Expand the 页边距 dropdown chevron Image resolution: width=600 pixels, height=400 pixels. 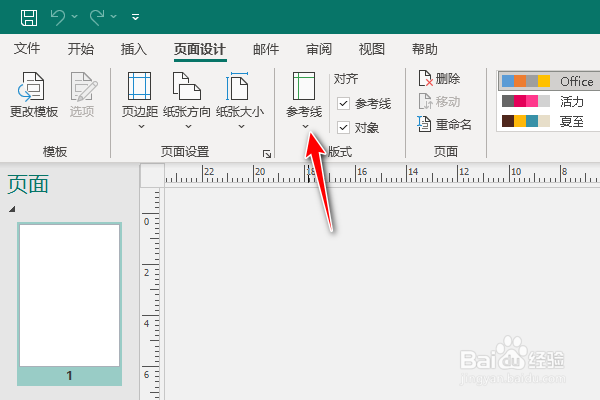[141, 126]
